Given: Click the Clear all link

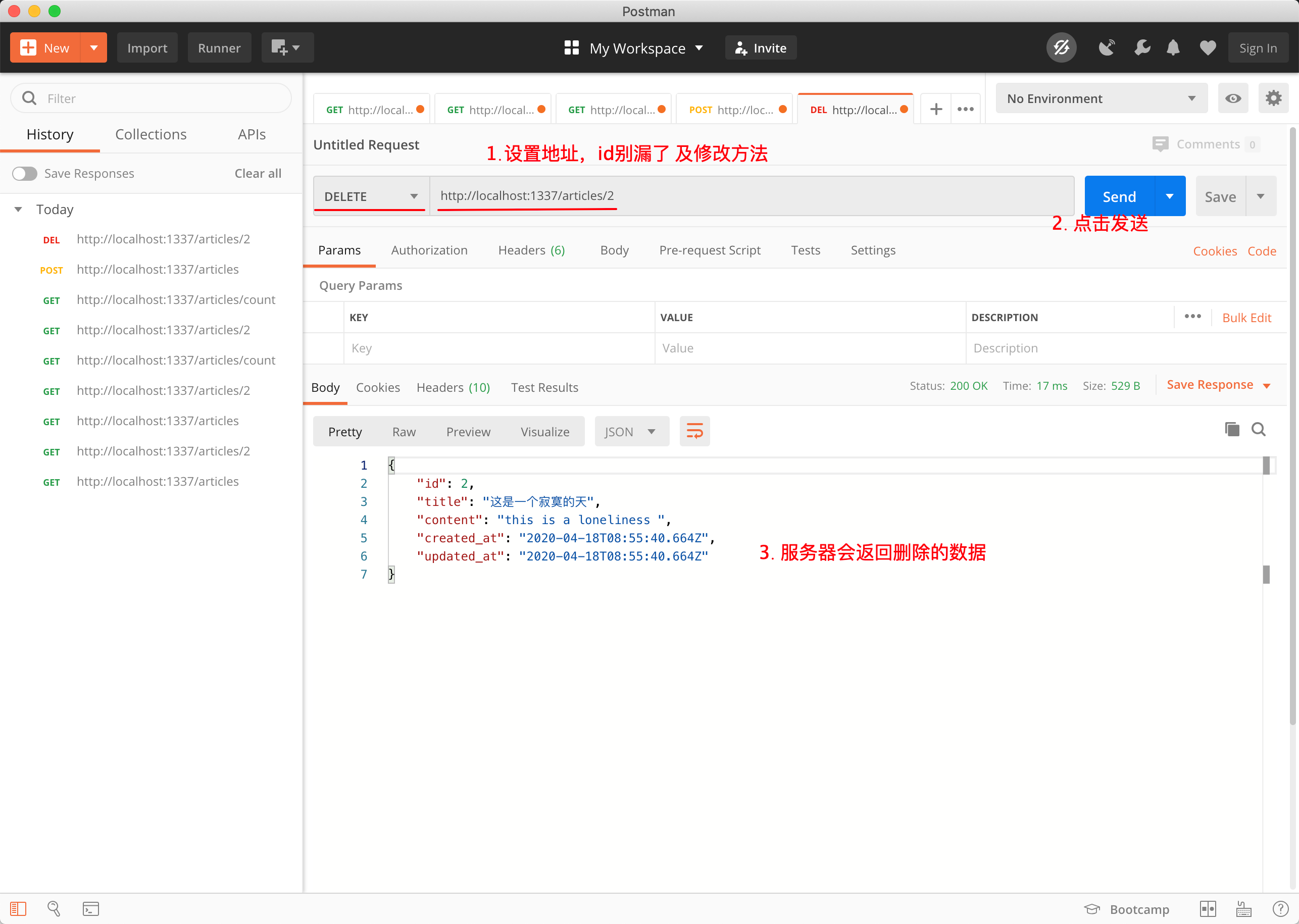Looking at the screenshot, I should pyautogui.click(x=258, y=174).
